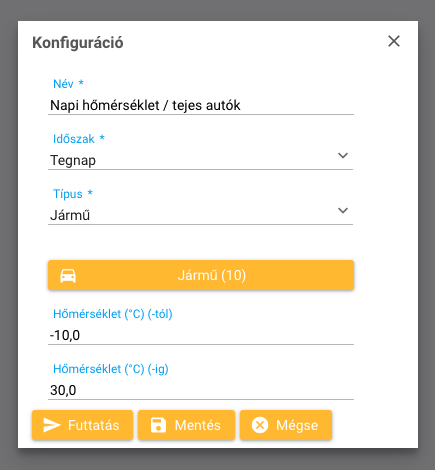
Task: Run the report with the Futtatás button
Action: (82, 425)
